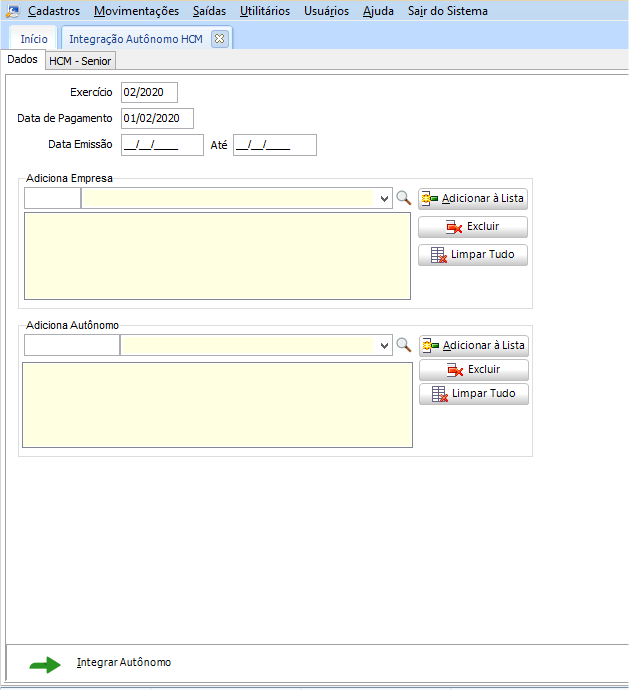Click Adicionar à Lista in Adiciona Empresa
The image size is (629, 690).
tap(473, 199)
